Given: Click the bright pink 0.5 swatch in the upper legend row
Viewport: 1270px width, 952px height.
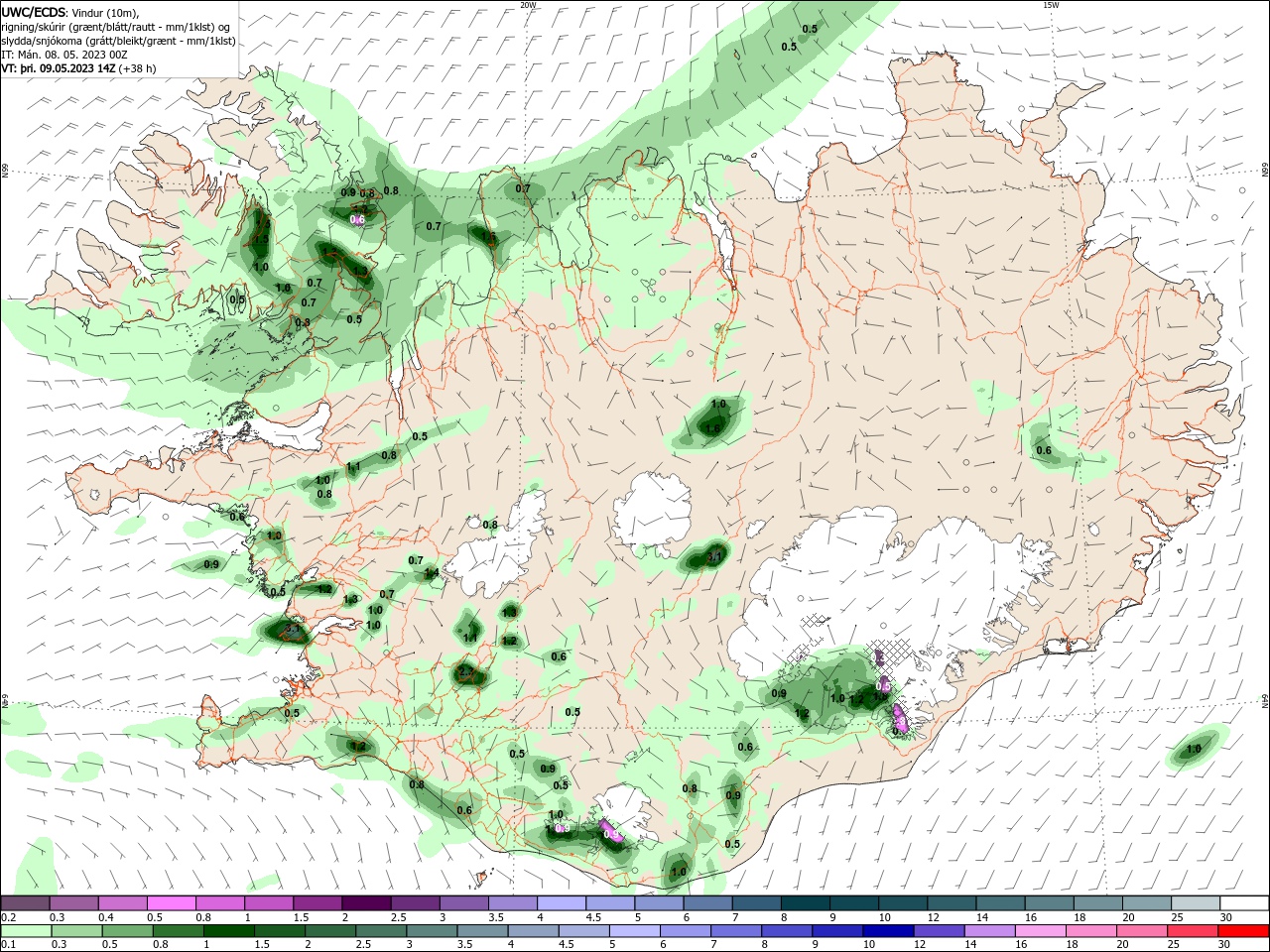Looking at the screenshot, I should [171, 903].
